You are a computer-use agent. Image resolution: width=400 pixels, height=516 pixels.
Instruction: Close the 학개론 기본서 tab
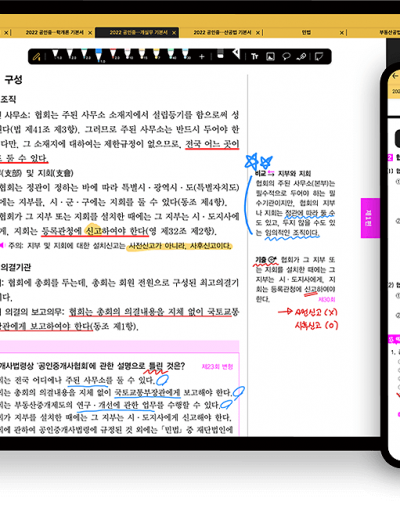[x=90, y=33]
